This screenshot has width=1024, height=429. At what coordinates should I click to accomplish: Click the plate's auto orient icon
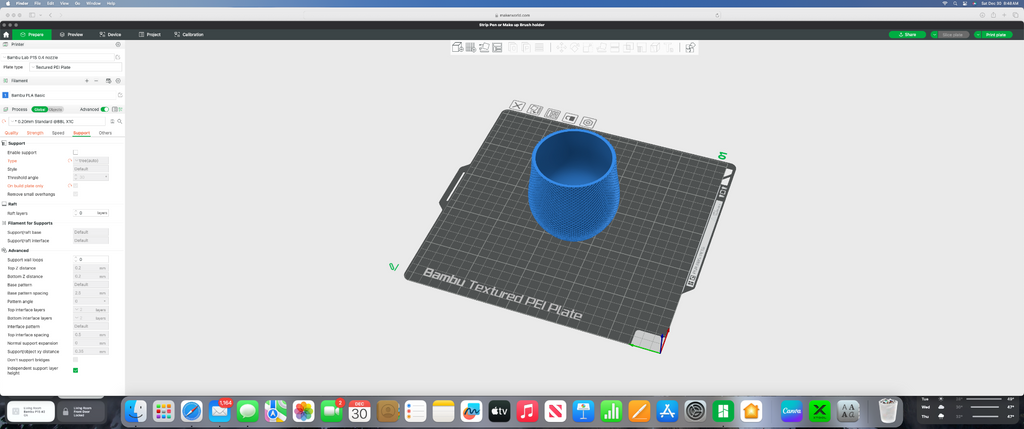[x=535, y=109]
